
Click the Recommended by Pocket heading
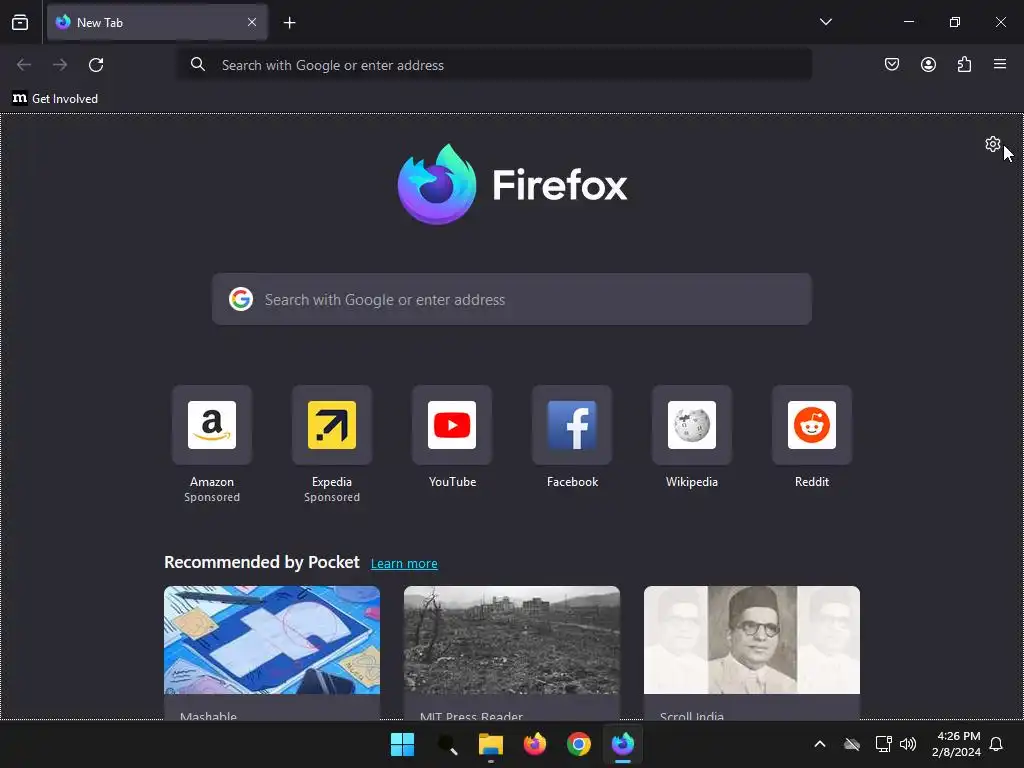pos(262,562)
